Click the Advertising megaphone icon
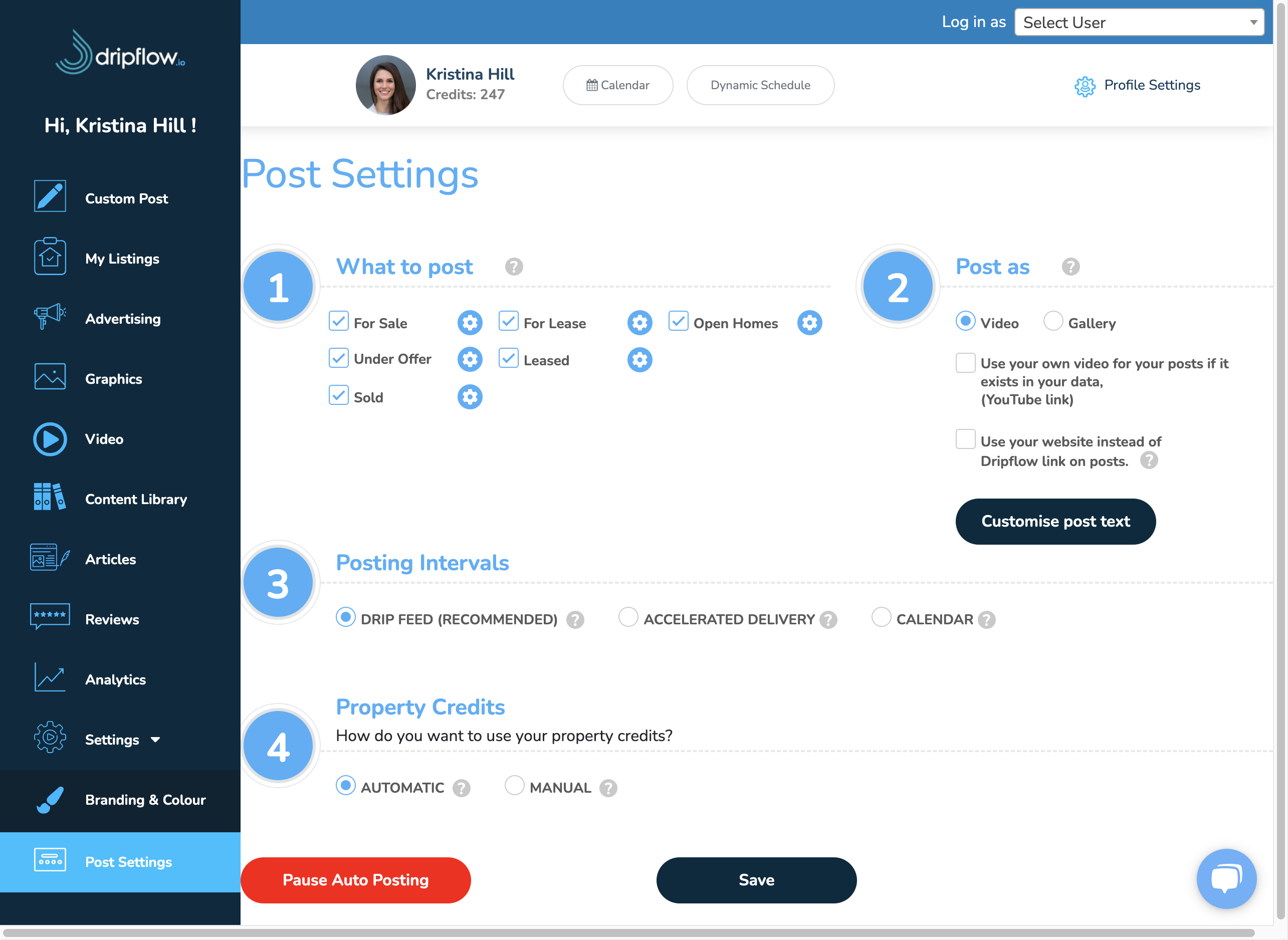 coord(50,316)
